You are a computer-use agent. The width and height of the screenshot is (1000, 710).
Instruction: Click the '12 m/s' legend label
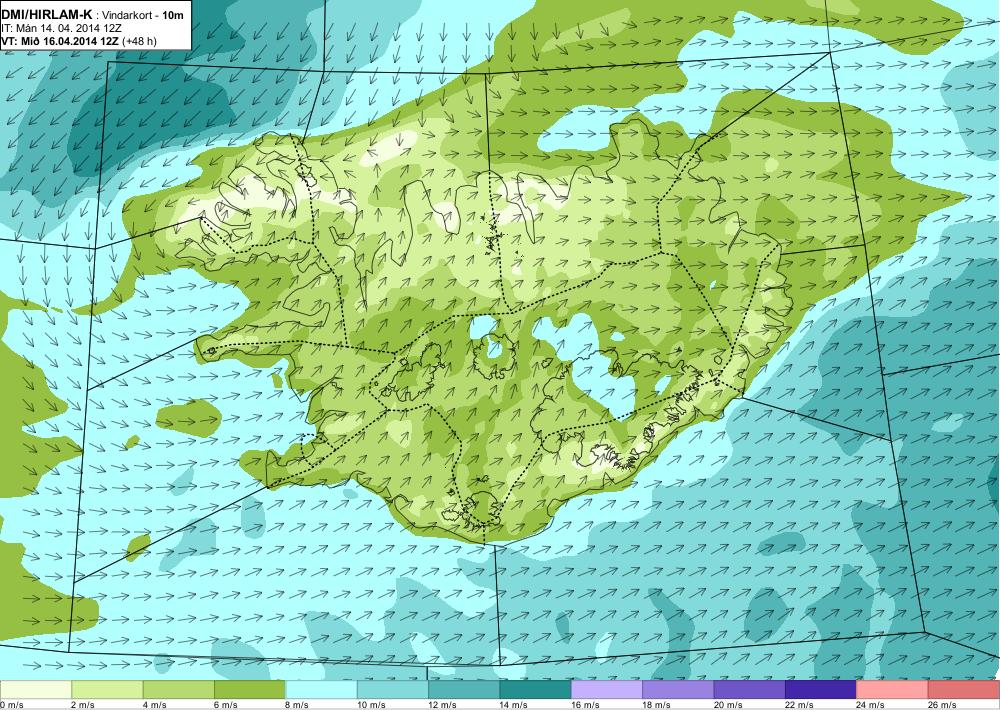click(x=443, y=705)
